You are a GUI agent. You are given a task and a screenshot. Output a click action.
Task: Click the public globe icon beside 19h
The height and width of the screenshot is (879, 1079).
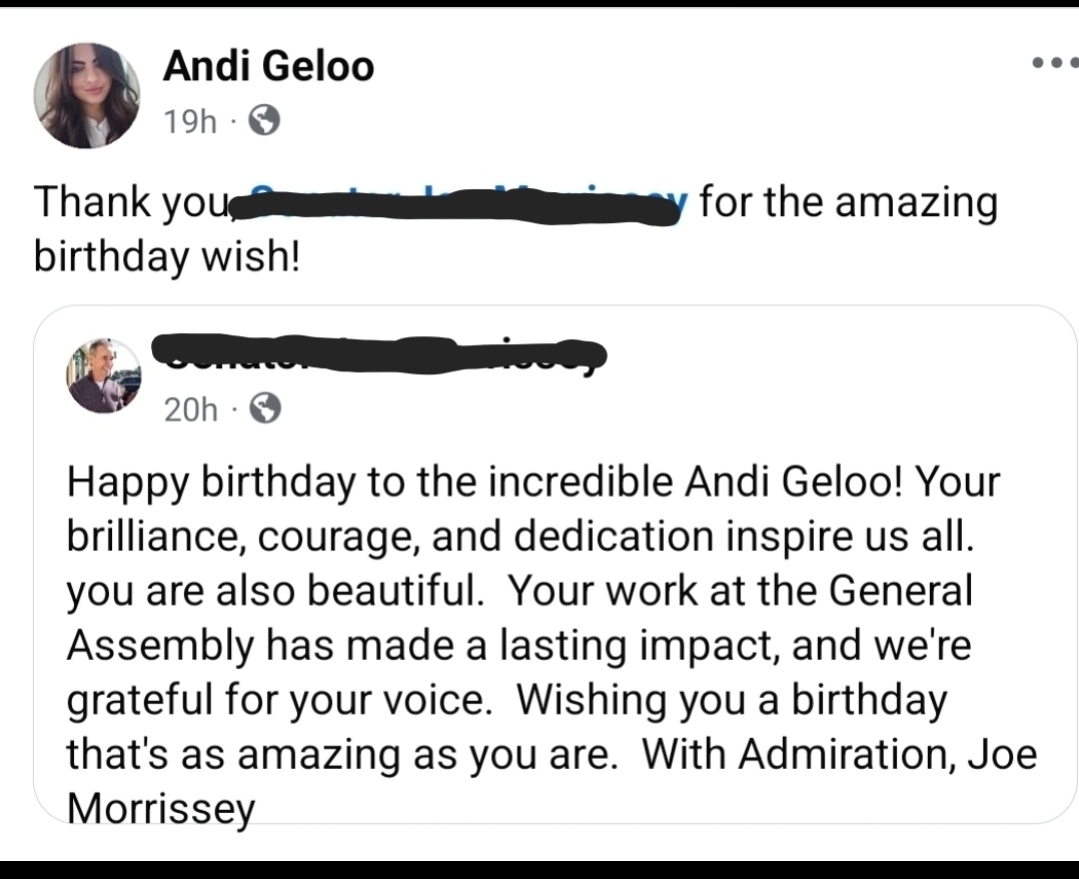pyautogui.click(x=263, y=122)
